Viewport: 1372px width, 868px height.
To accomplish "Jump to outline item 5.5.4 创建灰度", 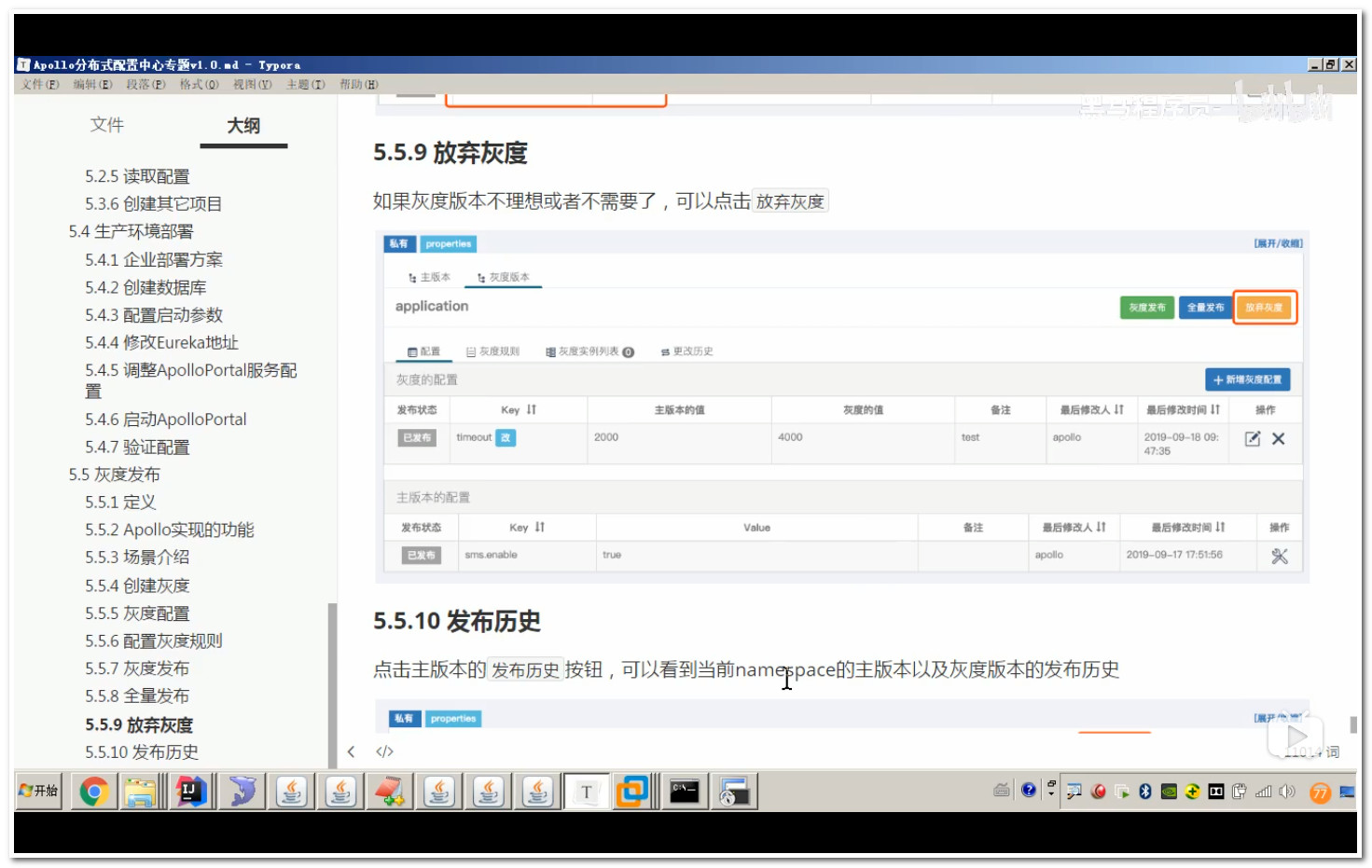I will coord(137,586).
